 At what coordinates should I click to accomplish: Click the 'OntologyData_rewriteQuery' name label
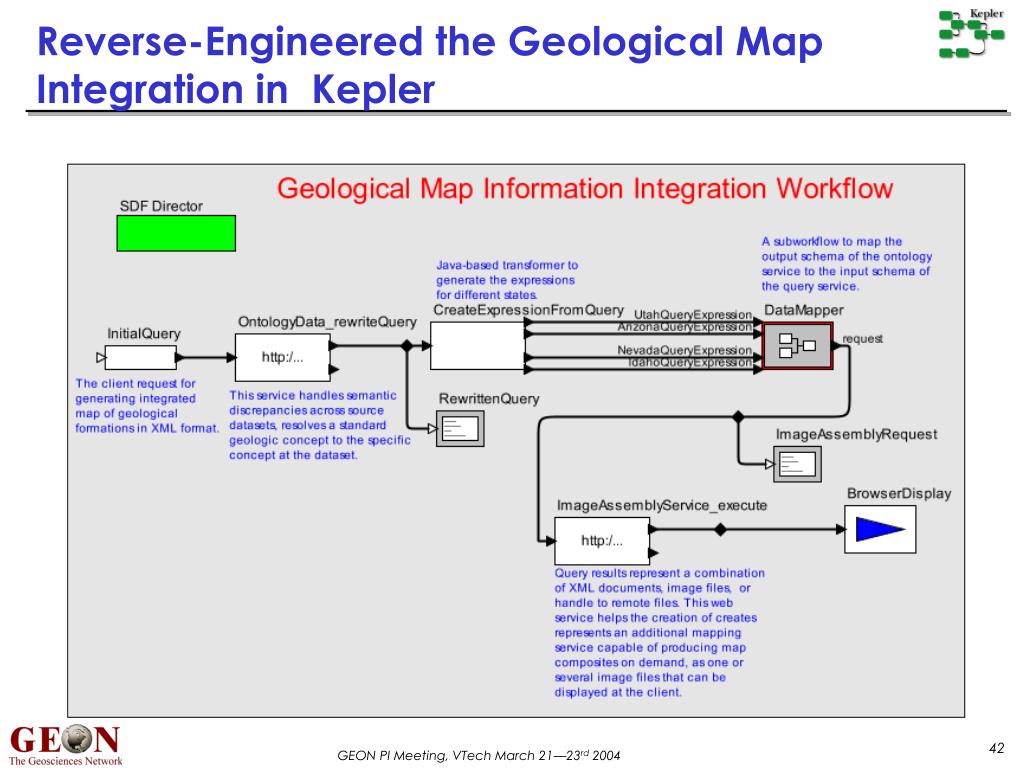point(327,322)
